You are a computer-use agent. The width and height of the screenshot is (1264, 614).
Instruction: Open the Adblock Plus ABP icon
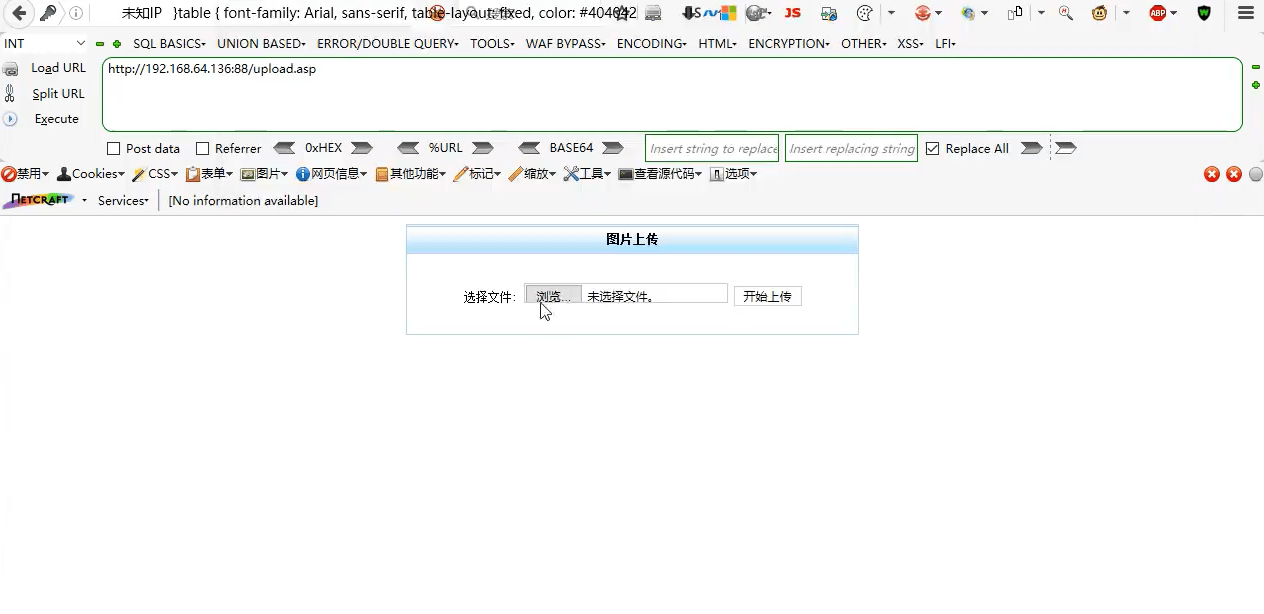[x=1157, y=13]
